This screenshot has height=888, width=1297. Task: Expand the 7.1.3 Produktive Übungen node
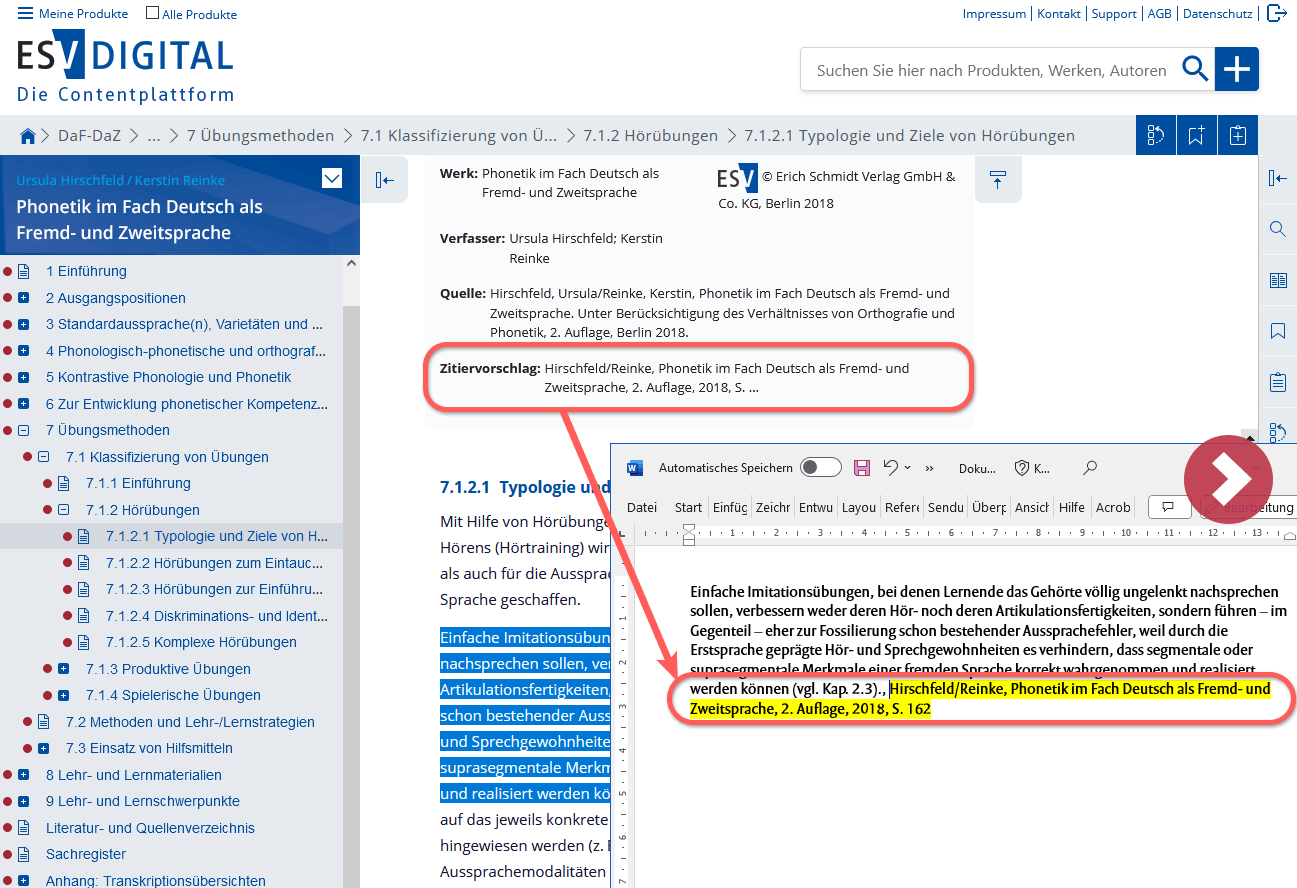(64, 669)
